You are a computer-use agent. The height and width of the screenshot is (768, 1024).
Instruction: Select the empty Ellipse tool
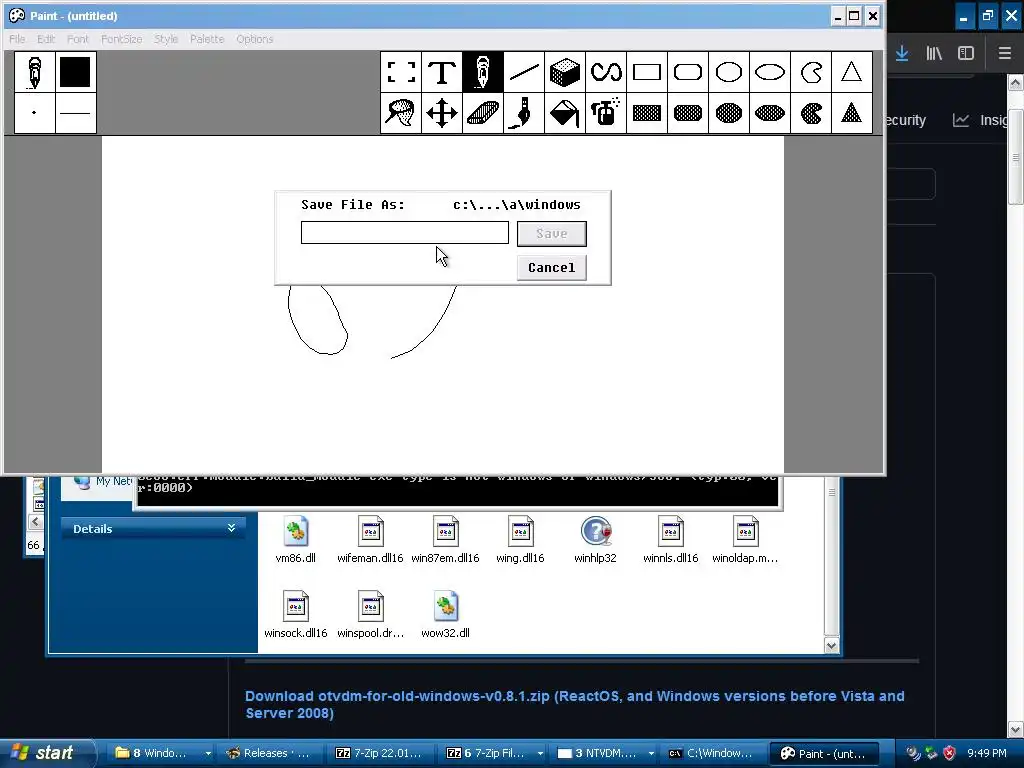[770, 72]
